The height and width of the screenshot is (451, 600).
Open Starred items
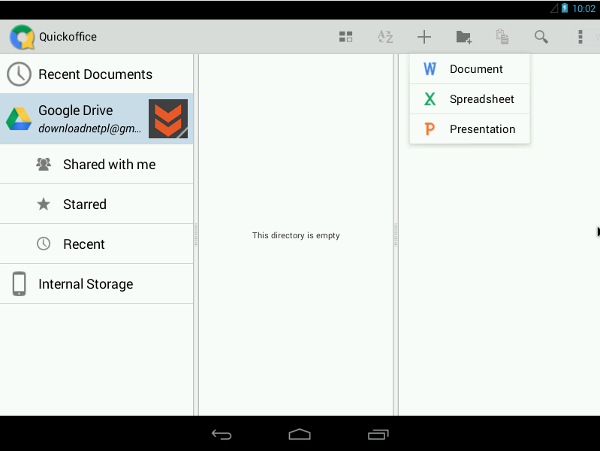(96, 204)
